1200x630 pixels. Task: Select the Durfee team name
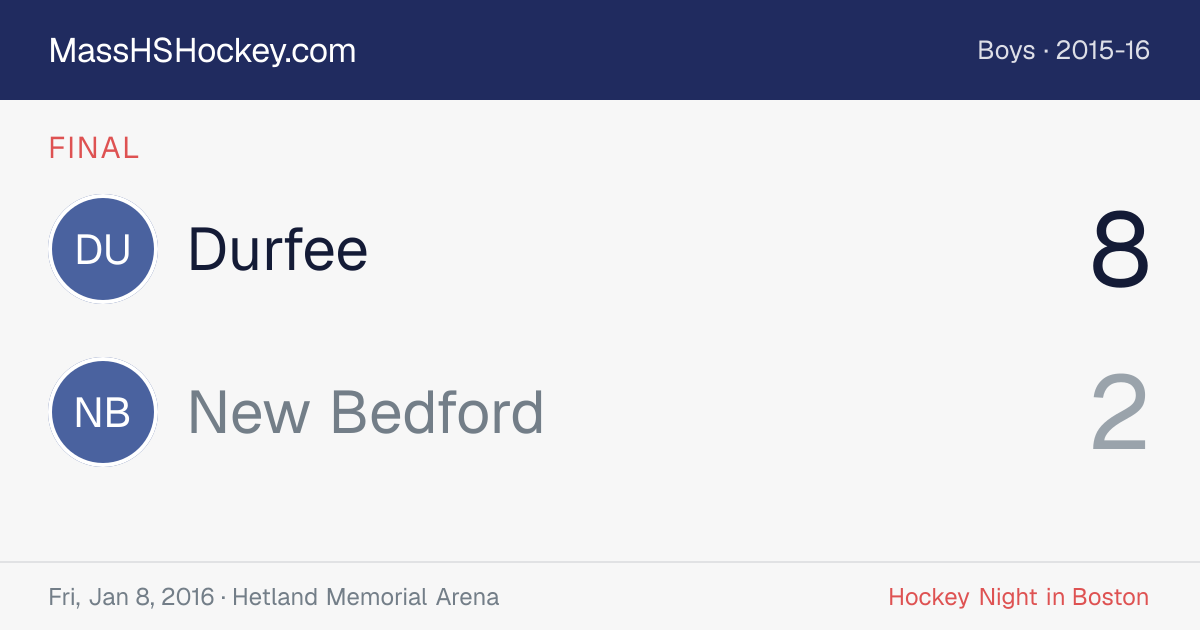click(x=278, y=249)
